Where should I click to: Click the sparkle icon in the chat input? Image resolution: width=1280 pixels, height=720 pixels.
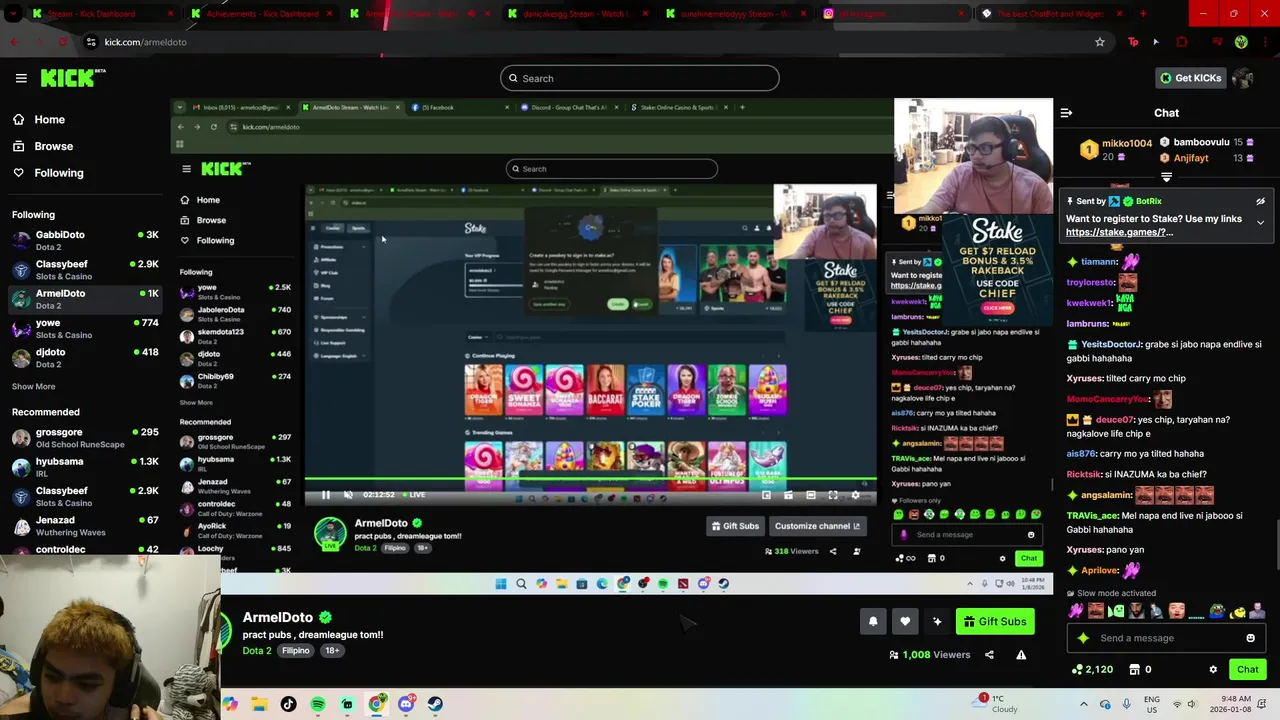(1083, 638)
